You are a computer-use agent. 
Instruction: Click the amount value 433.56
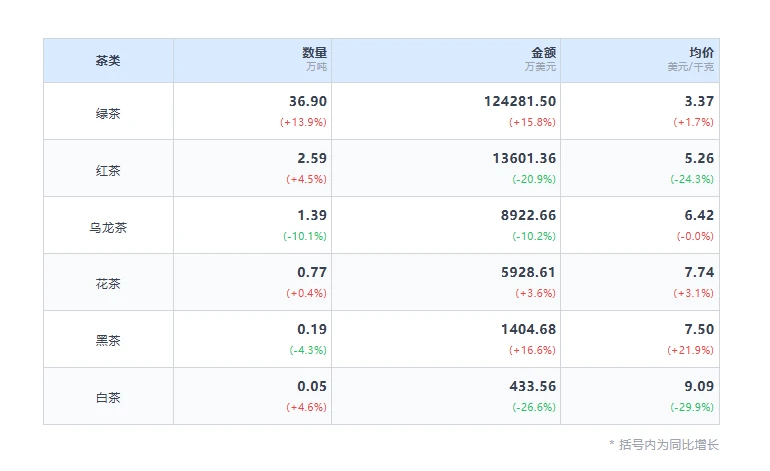point(533,386)
